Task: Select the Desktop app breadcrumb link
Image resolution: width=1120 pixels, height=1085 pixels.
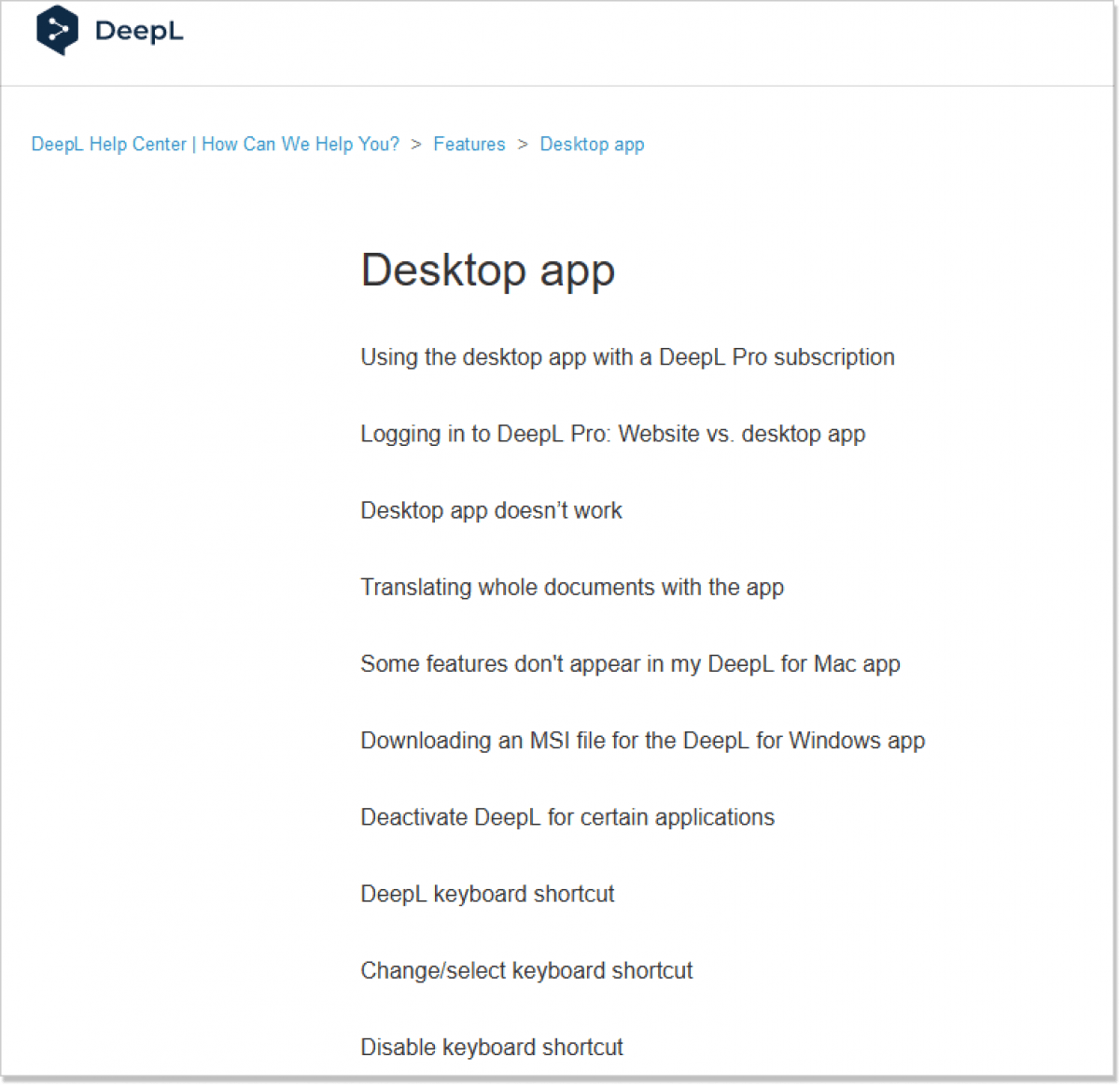Action: (592, 145)
